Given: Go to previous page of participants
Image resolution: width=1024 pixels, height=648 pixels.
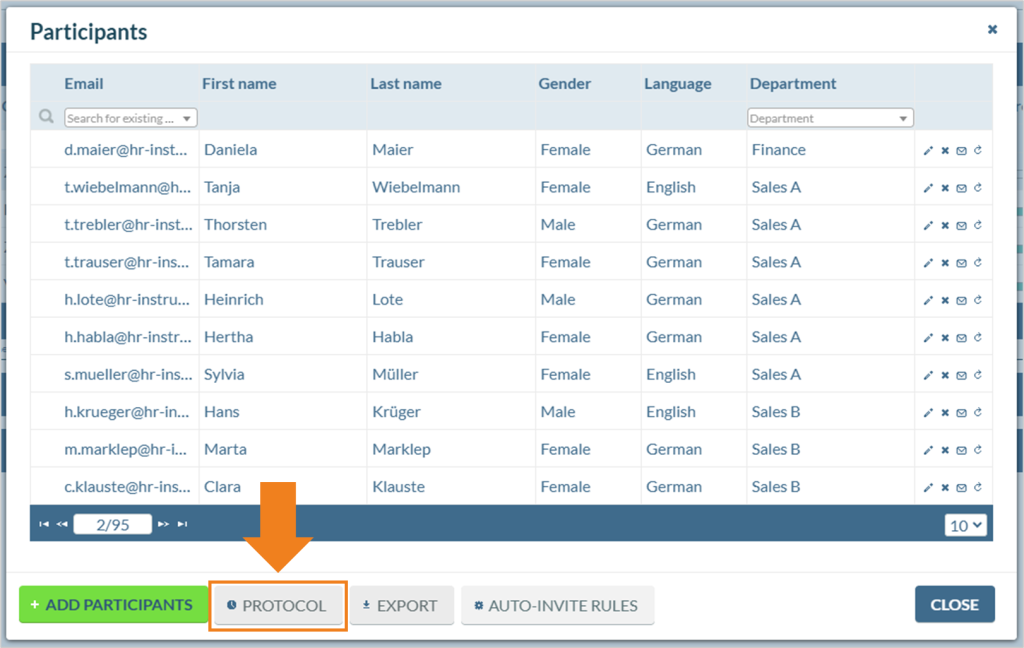Looking at the screenshot, I should click(62, 524).
